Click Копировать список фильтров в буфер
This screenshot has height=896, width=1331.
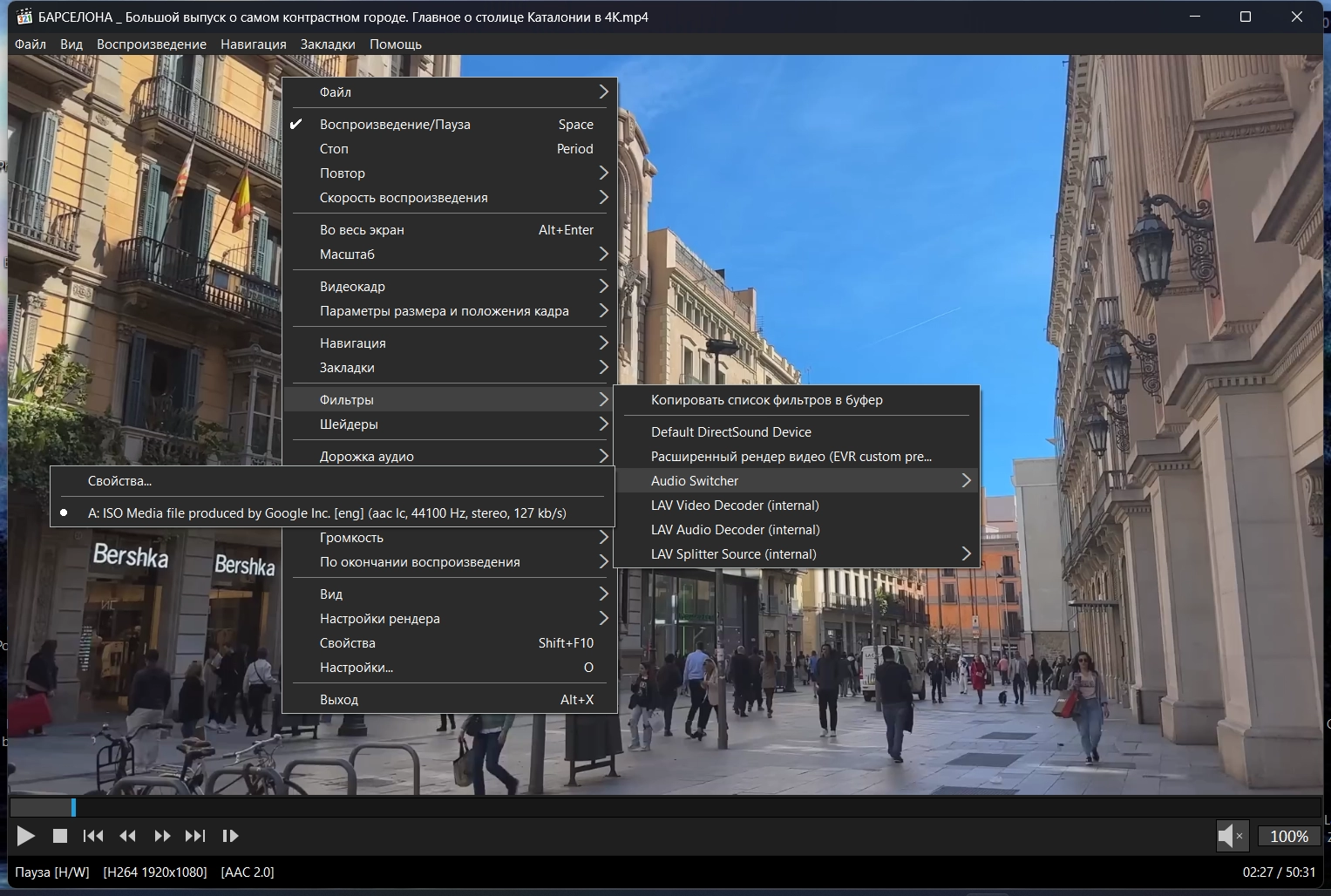pos(766,400)
